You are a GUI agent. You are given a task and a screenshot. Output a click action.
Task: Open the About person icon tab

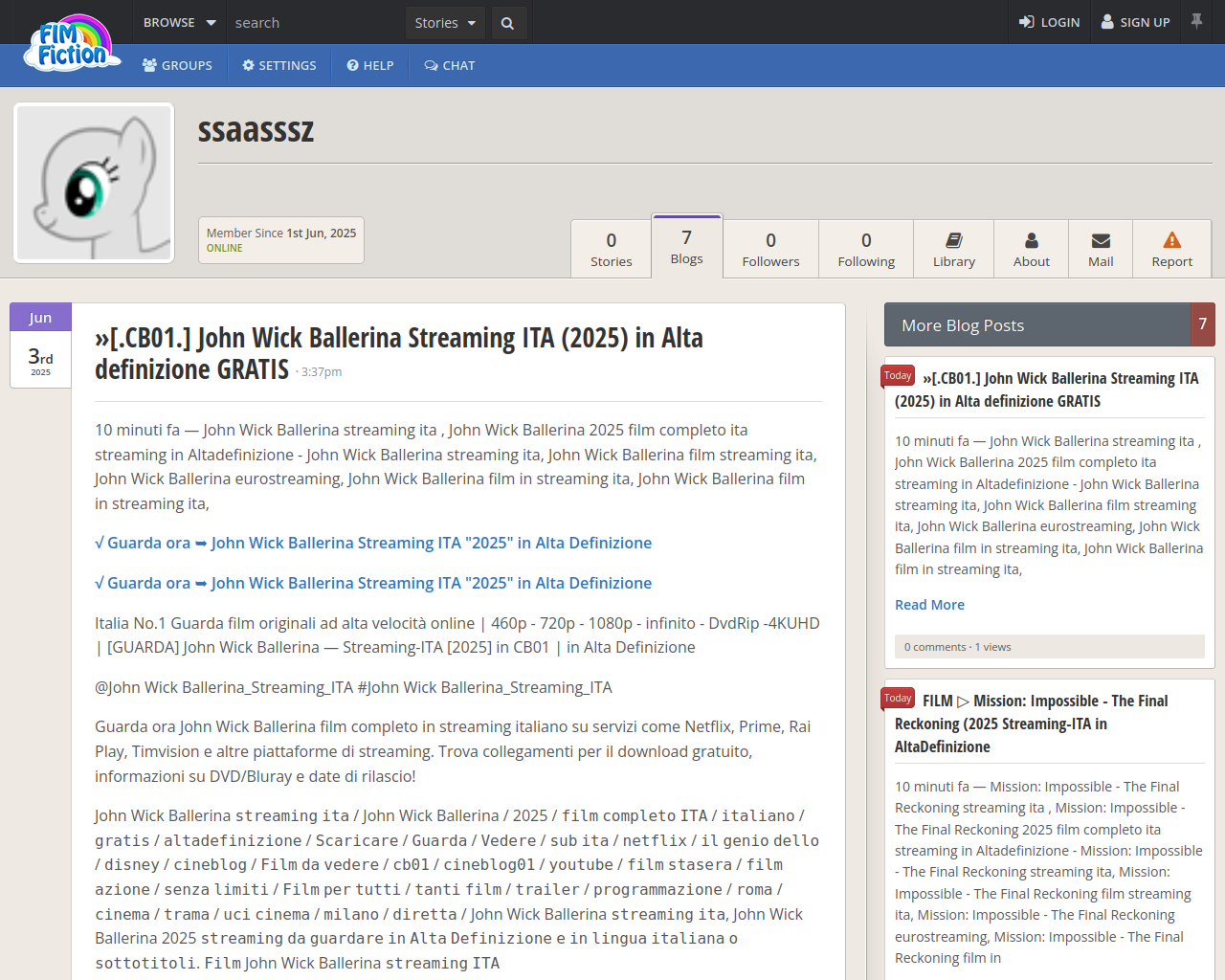1032,249
